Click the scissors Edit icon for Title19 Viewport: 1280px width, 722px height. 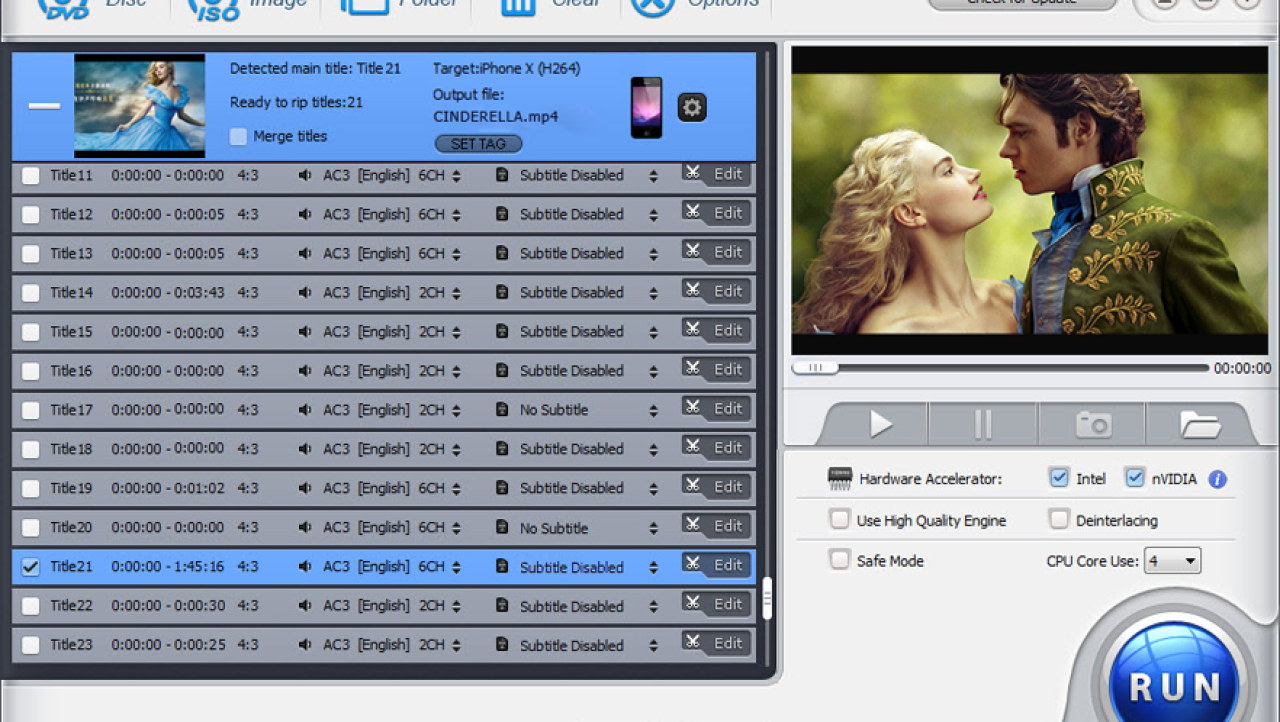point(692,485)
